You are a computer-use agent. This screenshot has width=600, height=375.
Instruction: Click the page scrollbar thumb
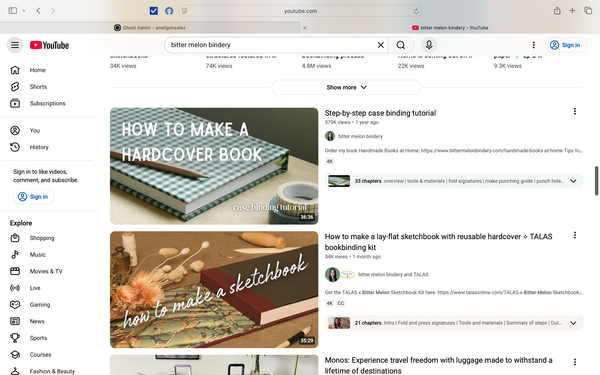pos(596,181)
